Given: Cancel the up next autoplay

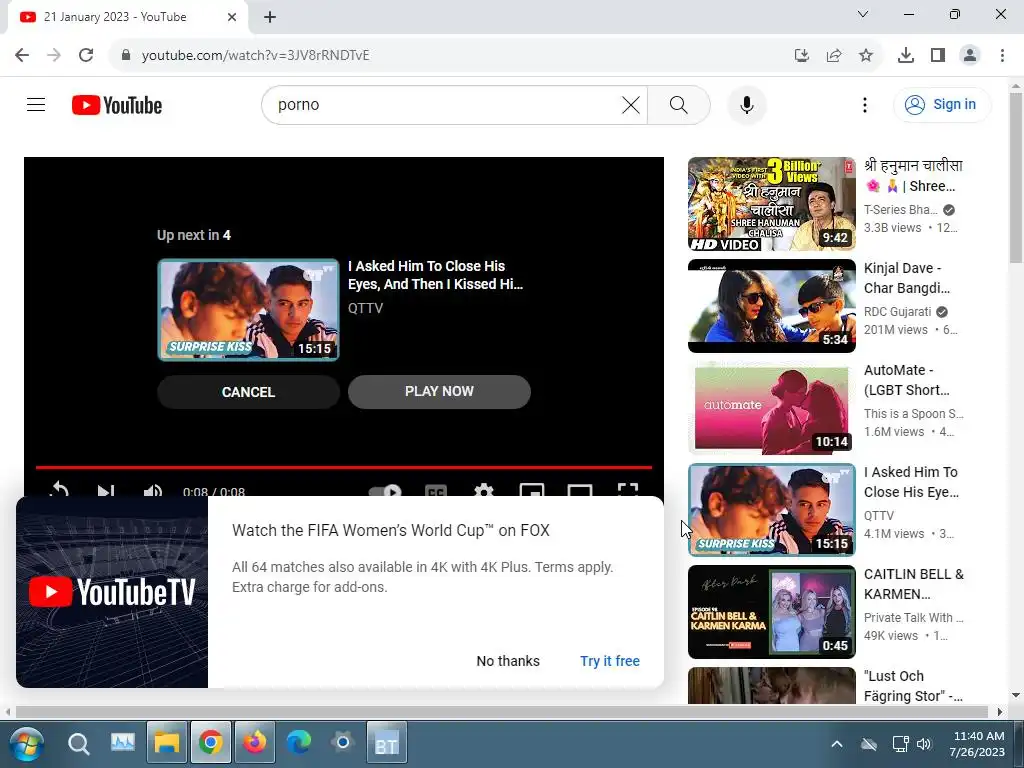Looking at the screenshot, I should click(x=248, y=392).
